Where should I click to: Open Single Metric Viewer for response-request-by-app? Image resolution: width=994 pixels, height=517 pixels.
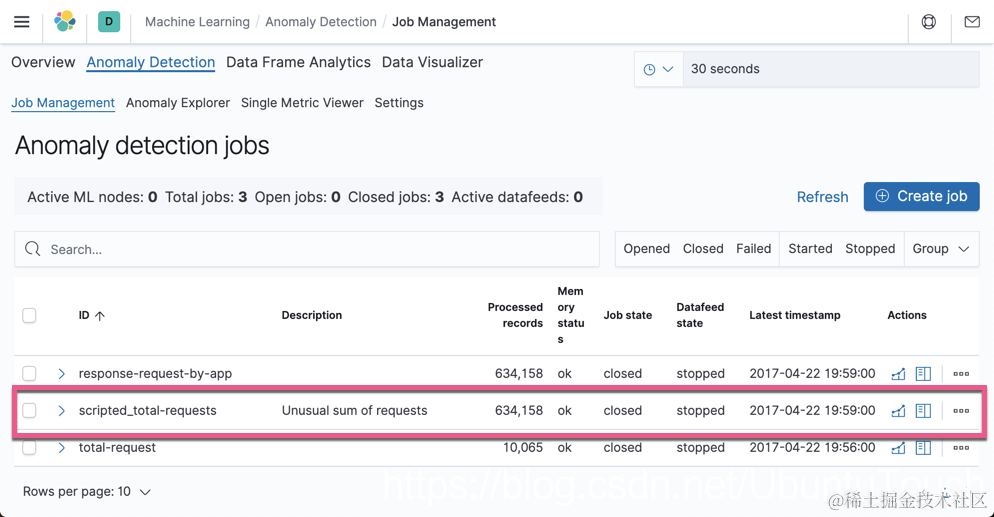[x=898, y=374]
